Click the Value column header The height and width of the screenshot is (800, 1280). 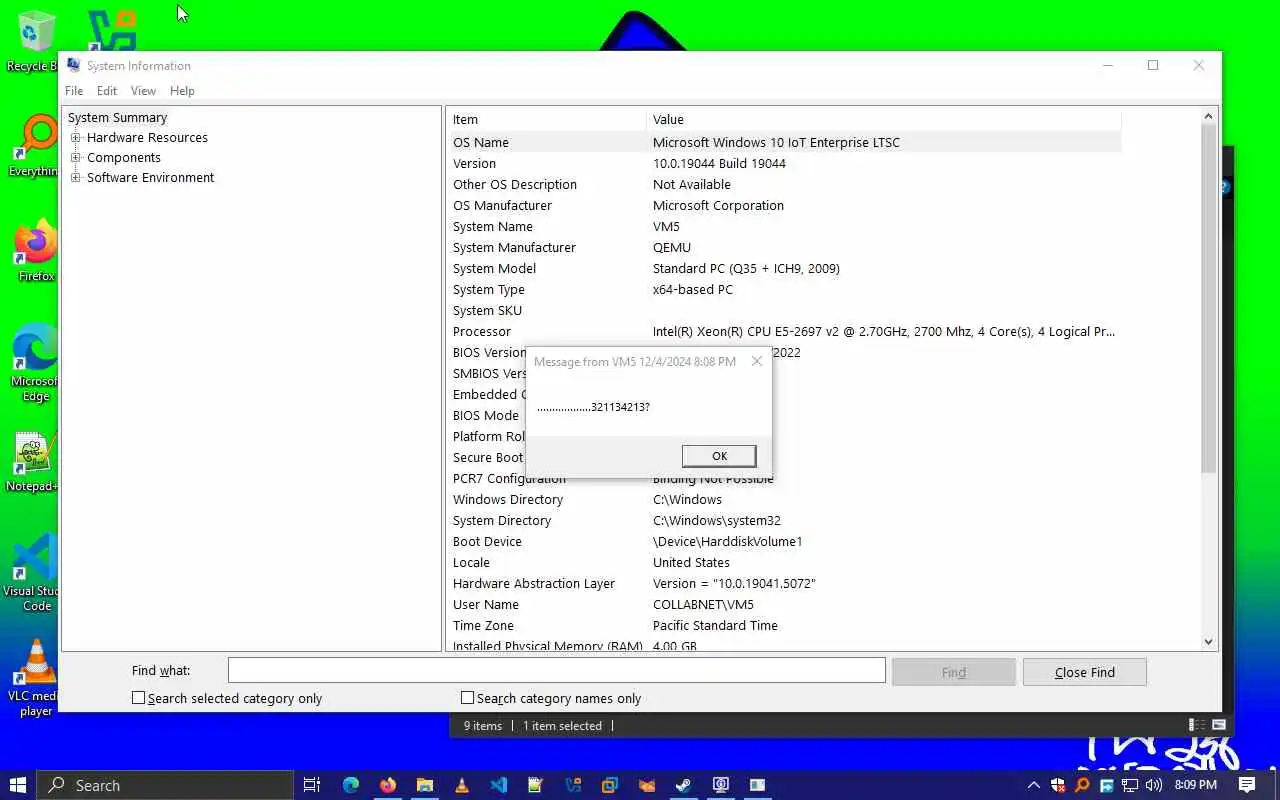(883, 119)
